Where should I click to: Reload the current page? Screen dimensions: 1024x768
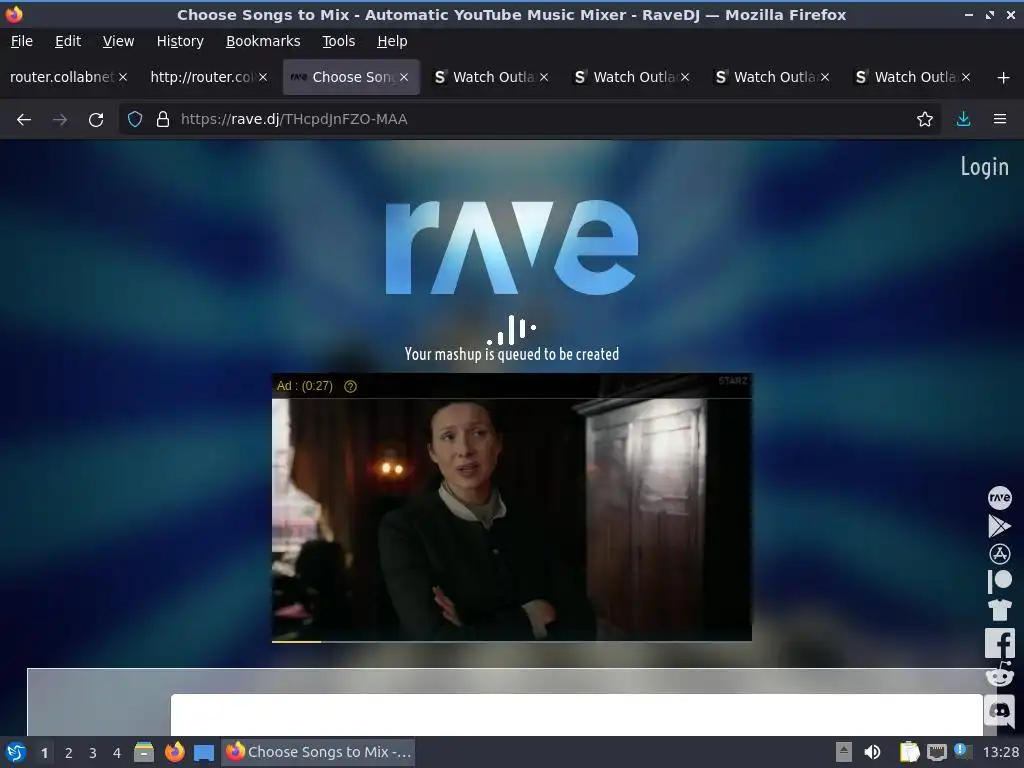[96, 120]
